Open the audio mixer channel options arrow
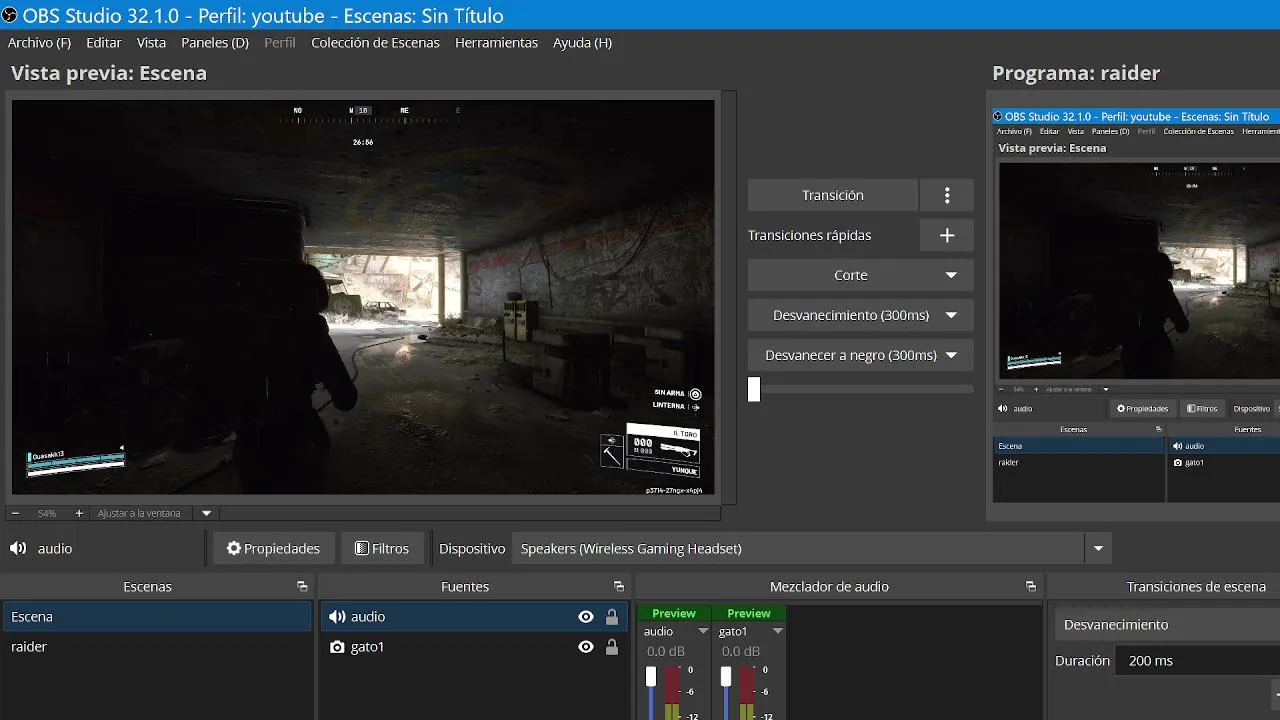Screen dimensions: 1280x720 [703, 632]
